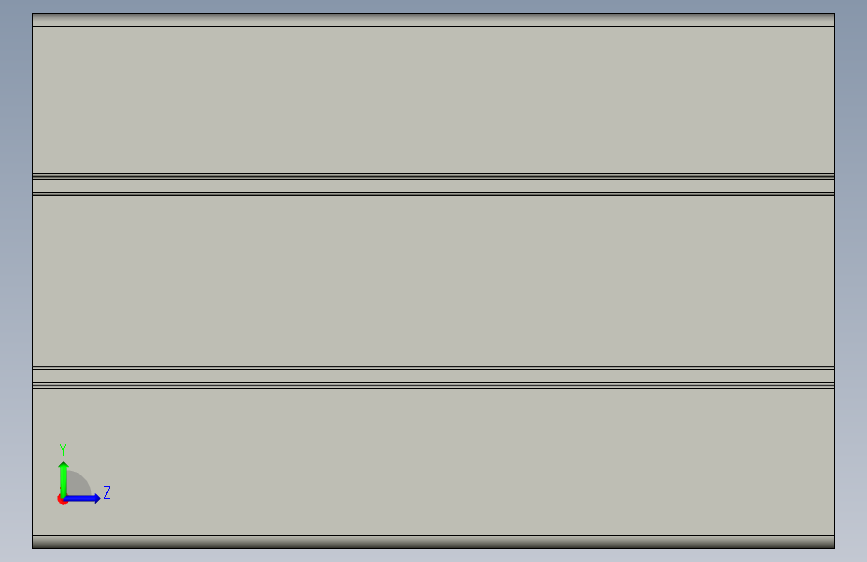Select the left vertical edge of model
The height and width of the screenshot is (562, 867).
[33, 281]
